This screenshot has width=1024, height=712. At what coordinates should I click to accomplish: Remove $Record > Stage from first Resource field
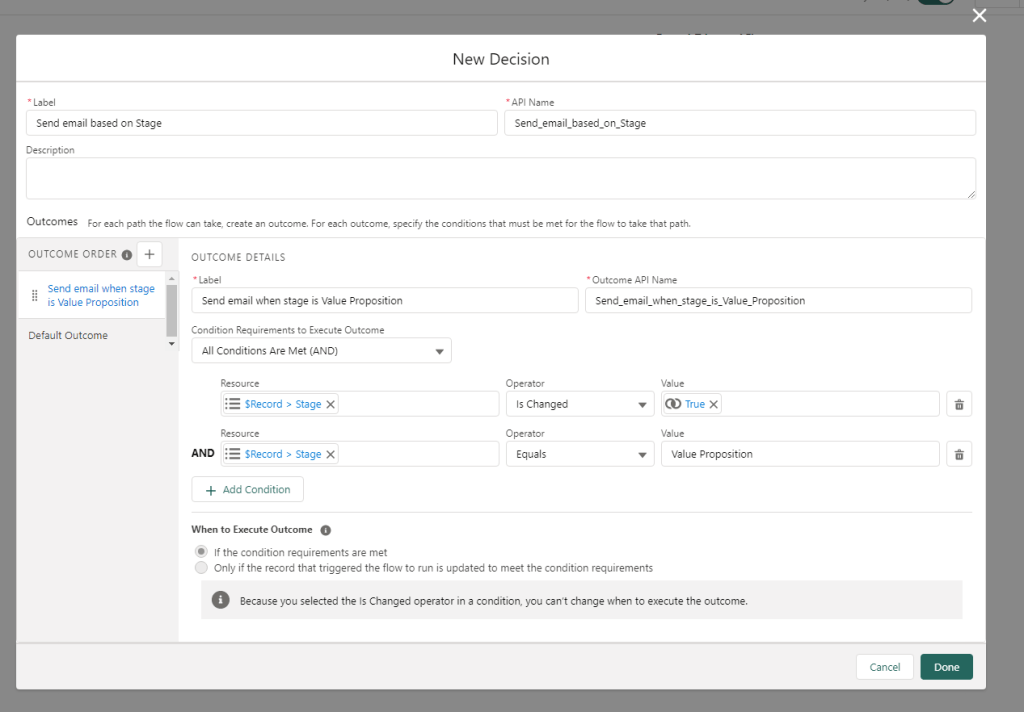tap(331, 404)
